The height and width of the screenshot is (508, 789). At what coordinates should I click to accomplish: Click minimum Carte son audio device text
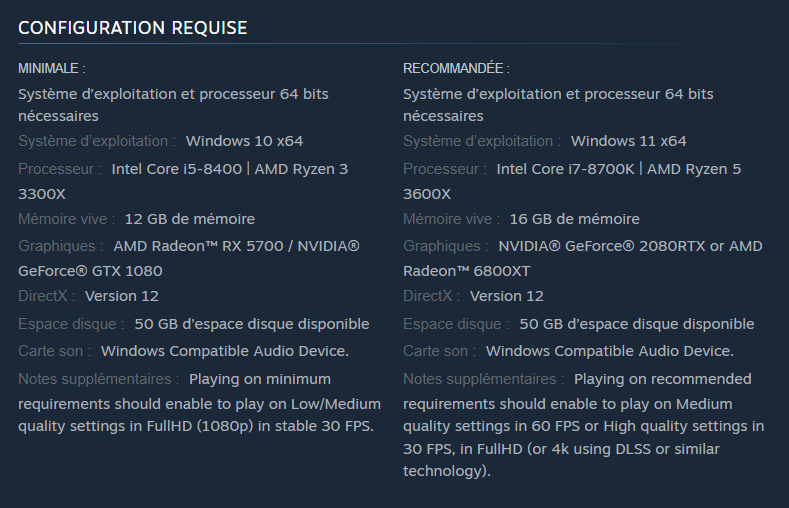click(x=224, y=351)
